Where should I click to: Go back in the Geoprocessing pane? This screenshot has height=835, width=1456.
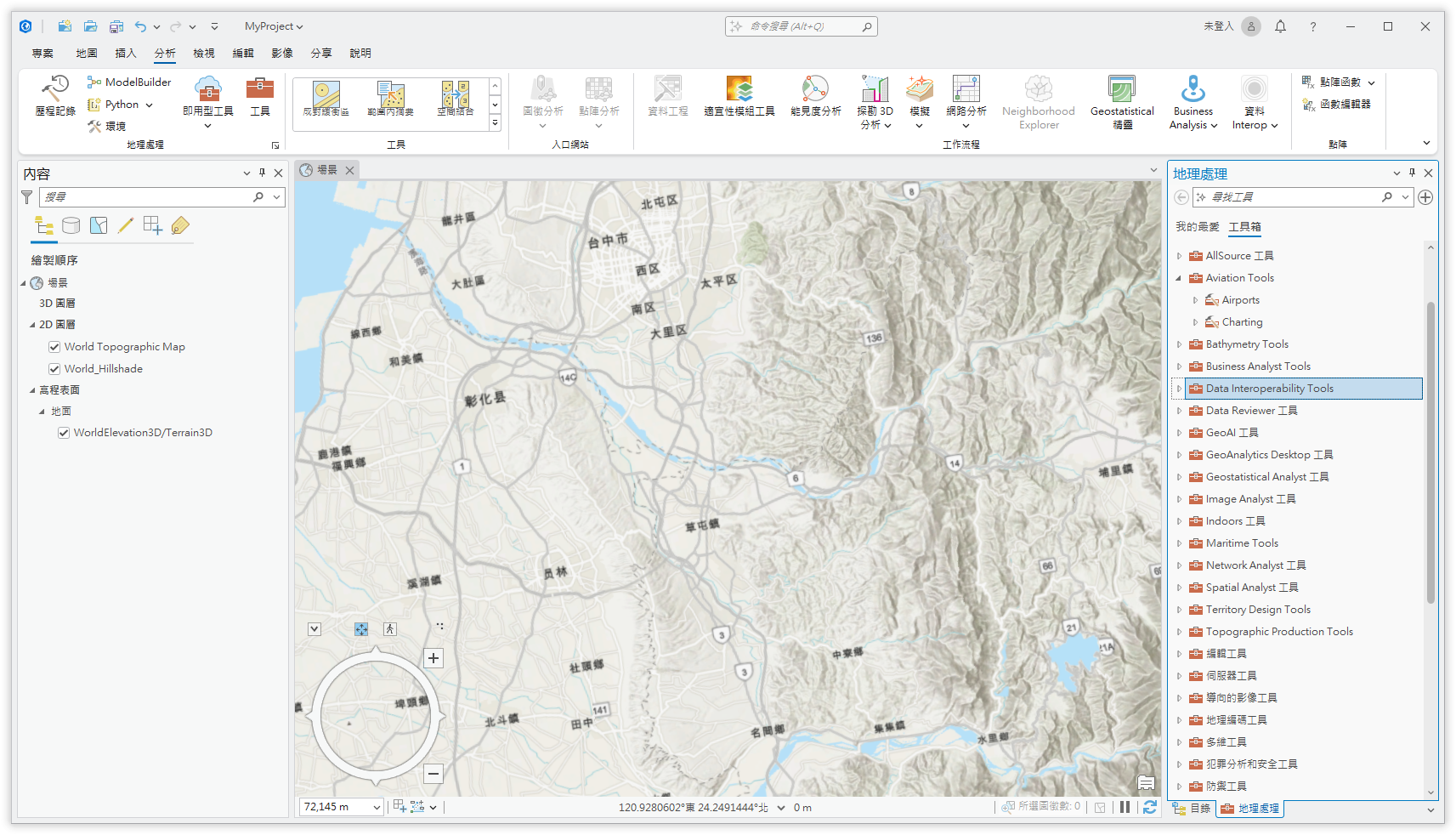1181,197
